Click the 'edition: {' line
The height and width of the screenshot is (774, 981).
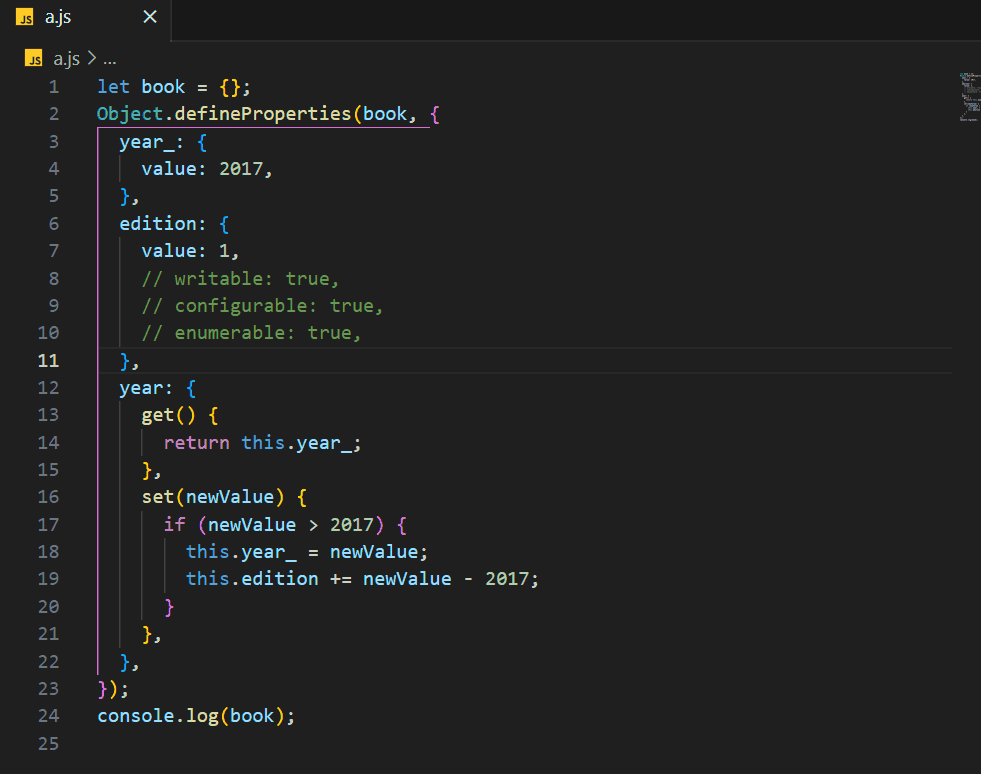pyautogui.click(x=175, y=224)
